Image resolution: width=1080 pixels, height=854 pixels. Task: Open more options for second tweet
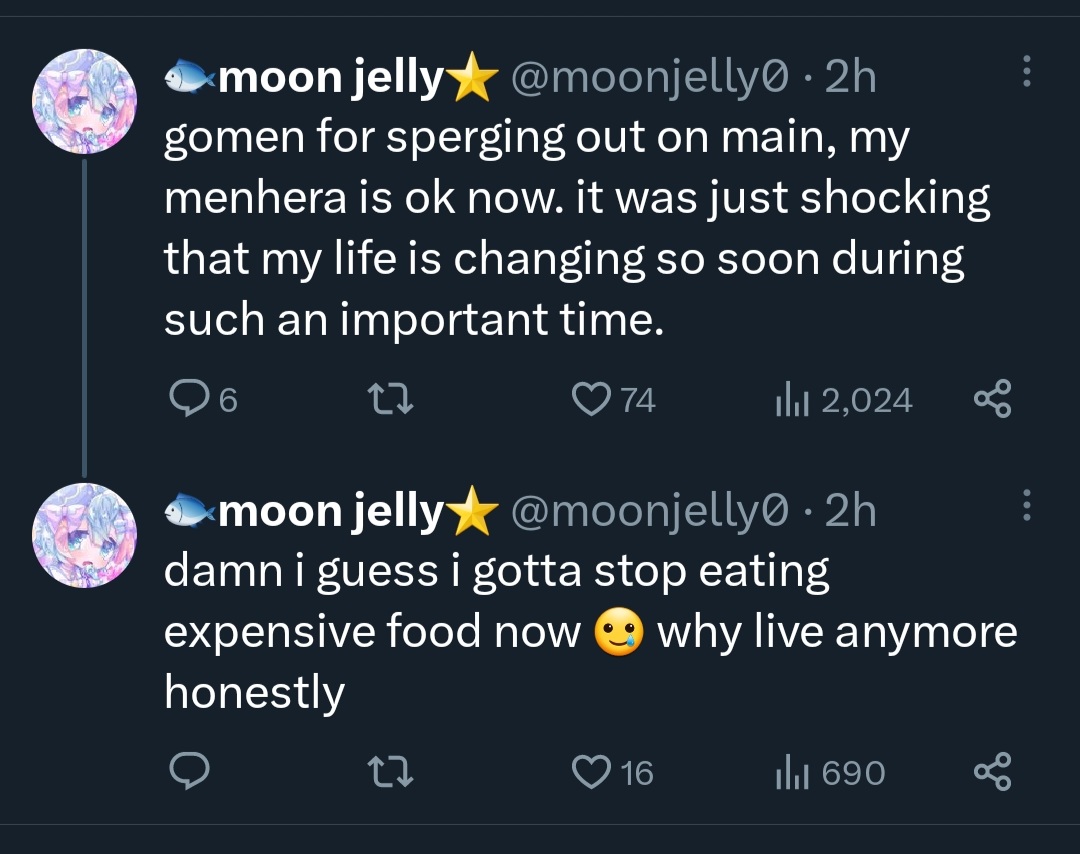1026,505
